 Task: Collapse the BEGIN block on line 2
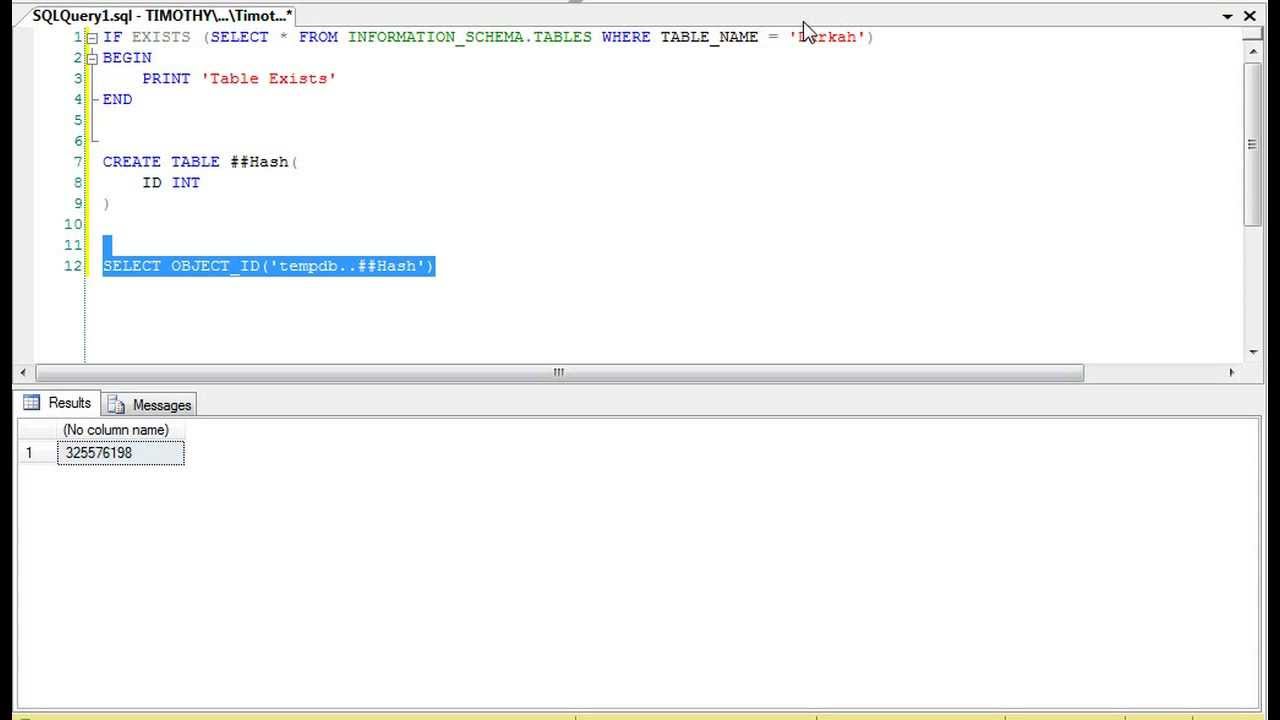tap(92, 58)
